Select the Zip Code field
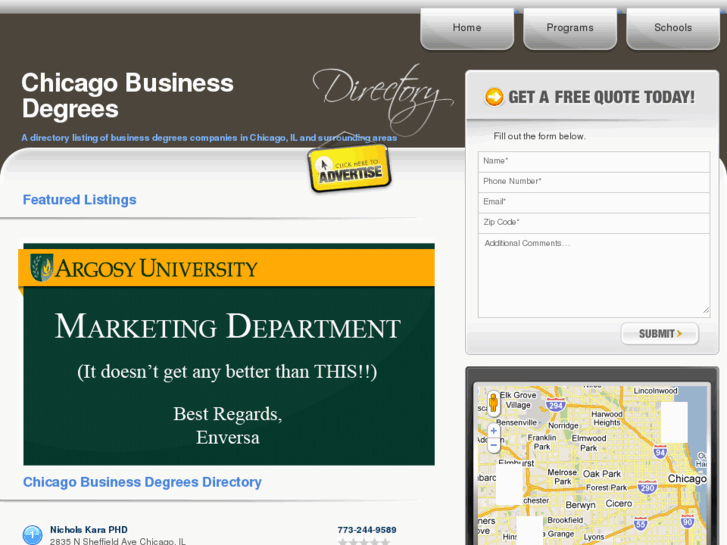This screenshot has width=727, height=545. (594, 223)
